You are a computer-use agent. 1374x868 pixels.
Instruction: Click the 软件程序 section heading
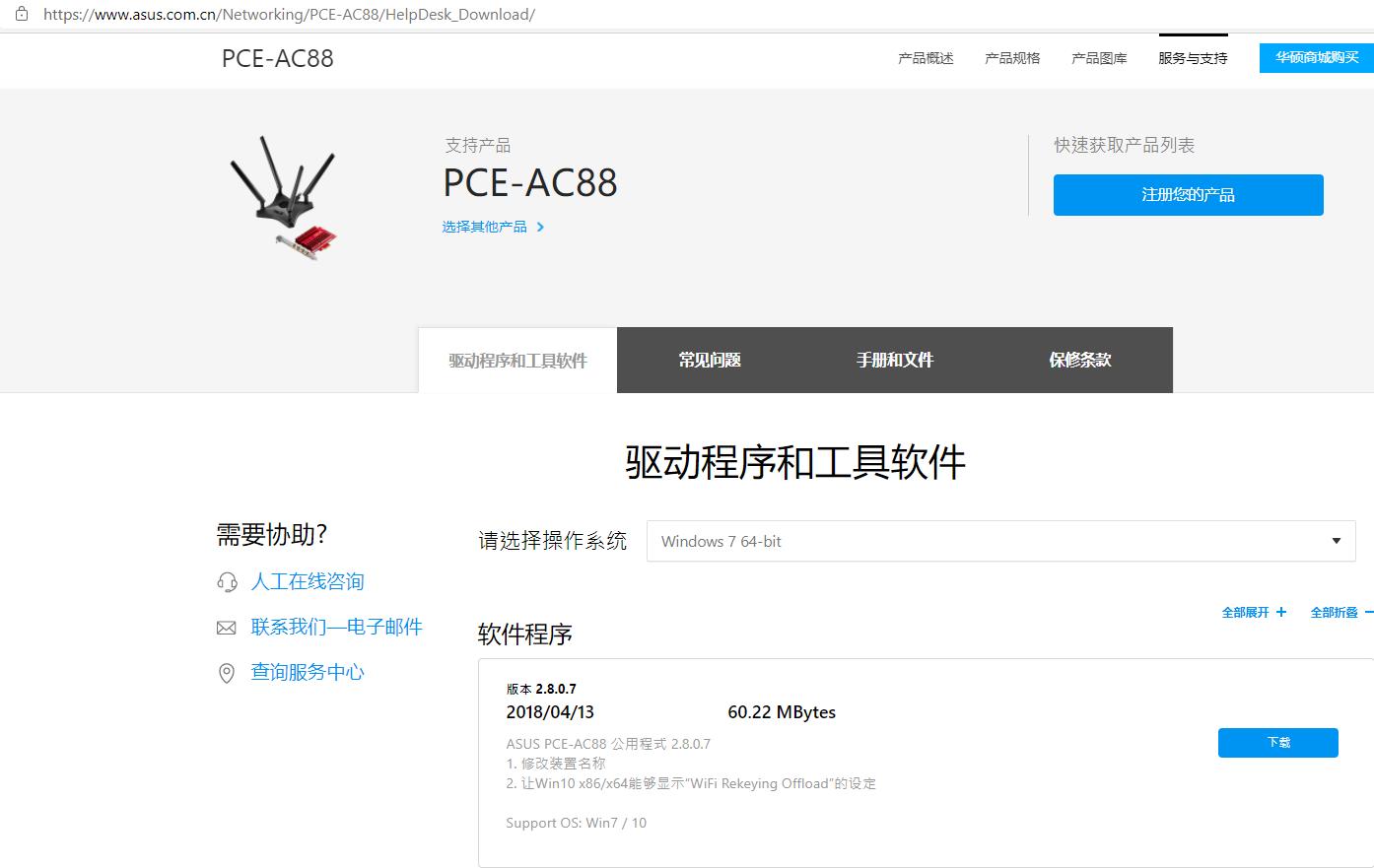[x=525, y=634]
